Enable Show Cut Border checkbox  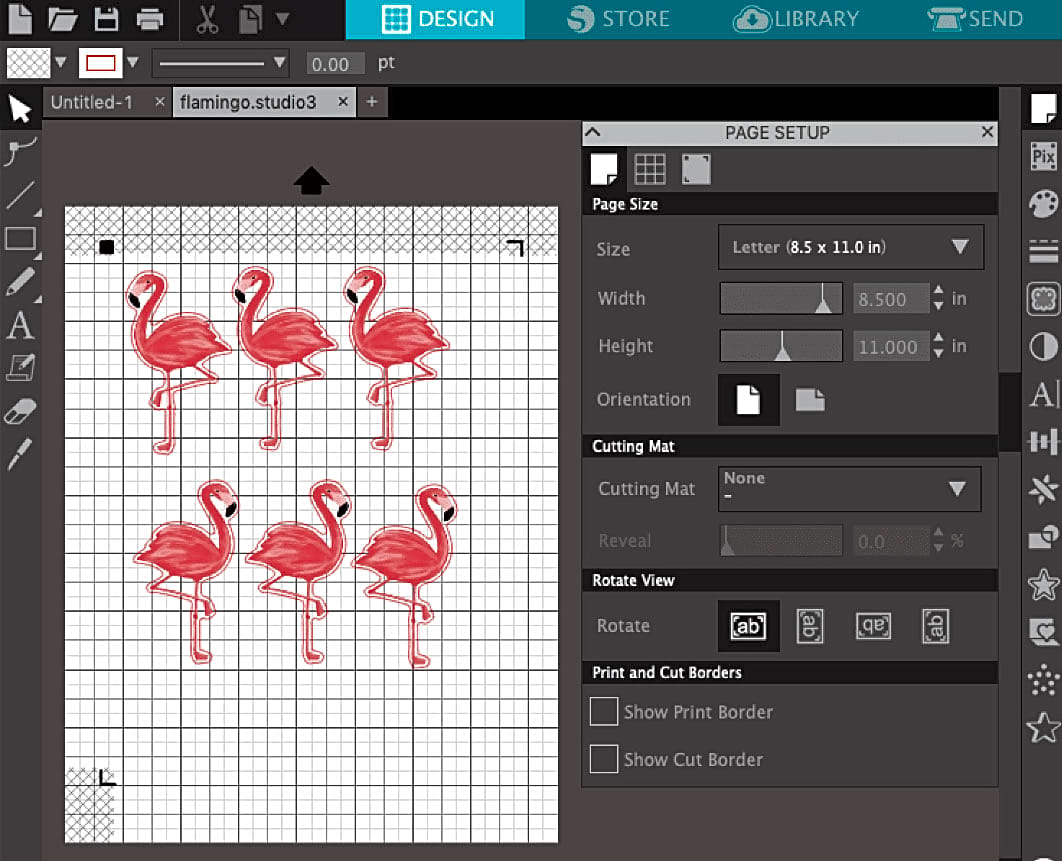pos(603,759)
